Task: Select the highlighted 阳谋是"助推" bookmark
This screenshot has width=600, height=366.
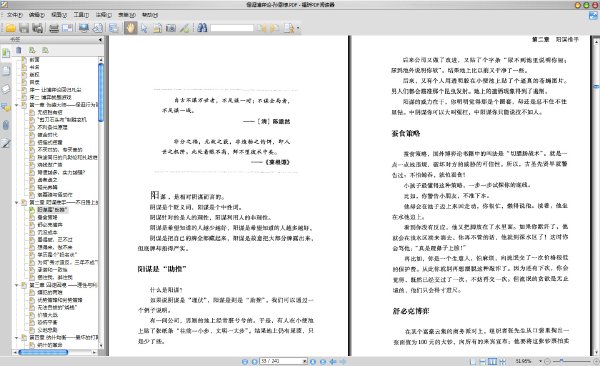Action: coord(52,210)
